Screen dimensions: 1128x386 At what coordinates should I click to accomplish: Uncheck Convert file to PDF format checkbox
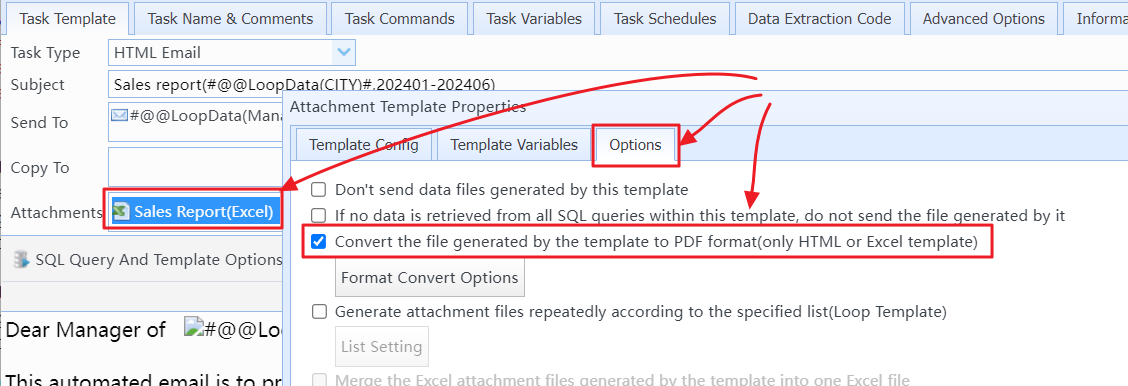coord(318,242)
